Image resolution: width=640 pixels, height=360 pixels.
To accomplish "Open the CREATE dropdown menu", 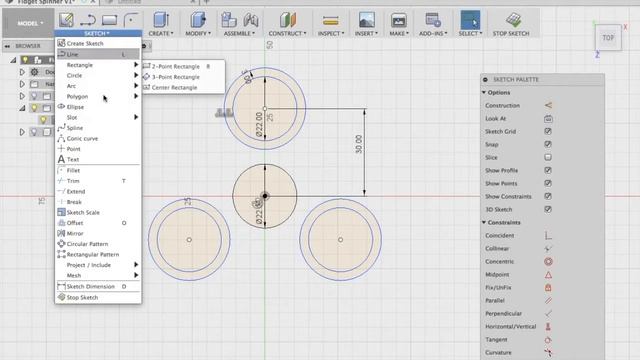I will tap(161, 33).
